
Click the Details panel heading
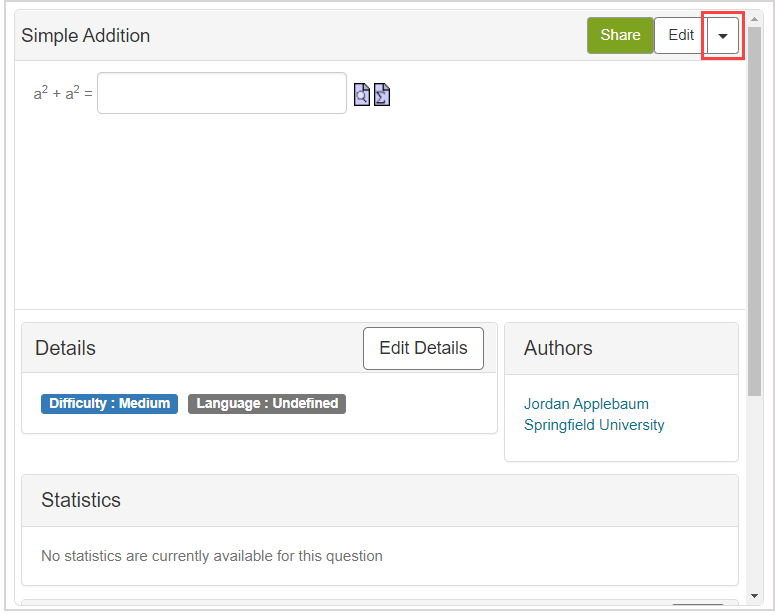[x=66, y=348]
